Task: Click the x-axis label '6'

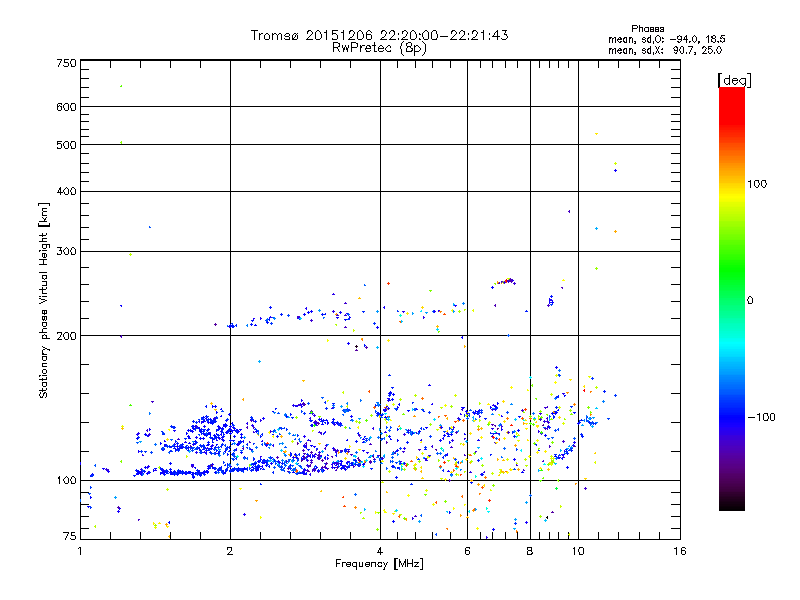Action: [467, 551]
